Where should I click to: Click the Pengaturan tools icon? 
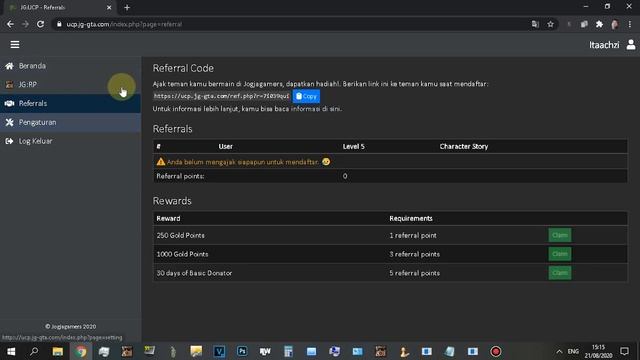pyautogui.click(x=9, y=122)
